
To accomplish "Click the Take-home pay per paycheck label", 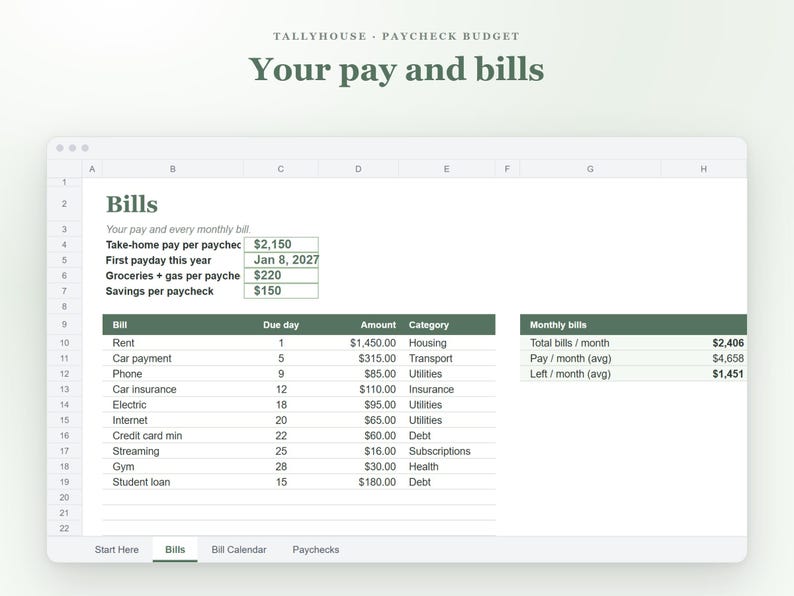I will tap(173, 245).
